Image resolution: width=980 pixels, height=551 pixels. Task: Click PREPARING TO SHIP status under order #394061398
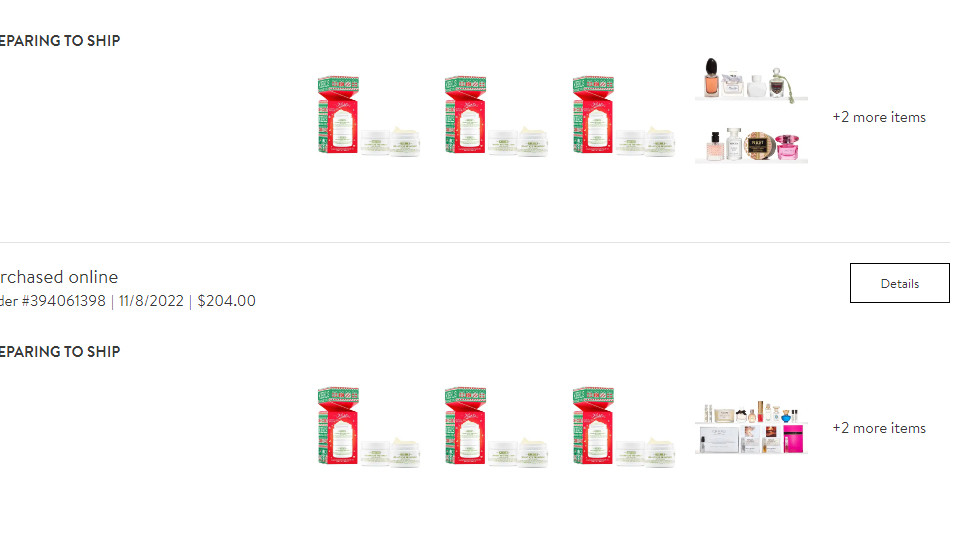pyautogui.click(x=60, y=352)
